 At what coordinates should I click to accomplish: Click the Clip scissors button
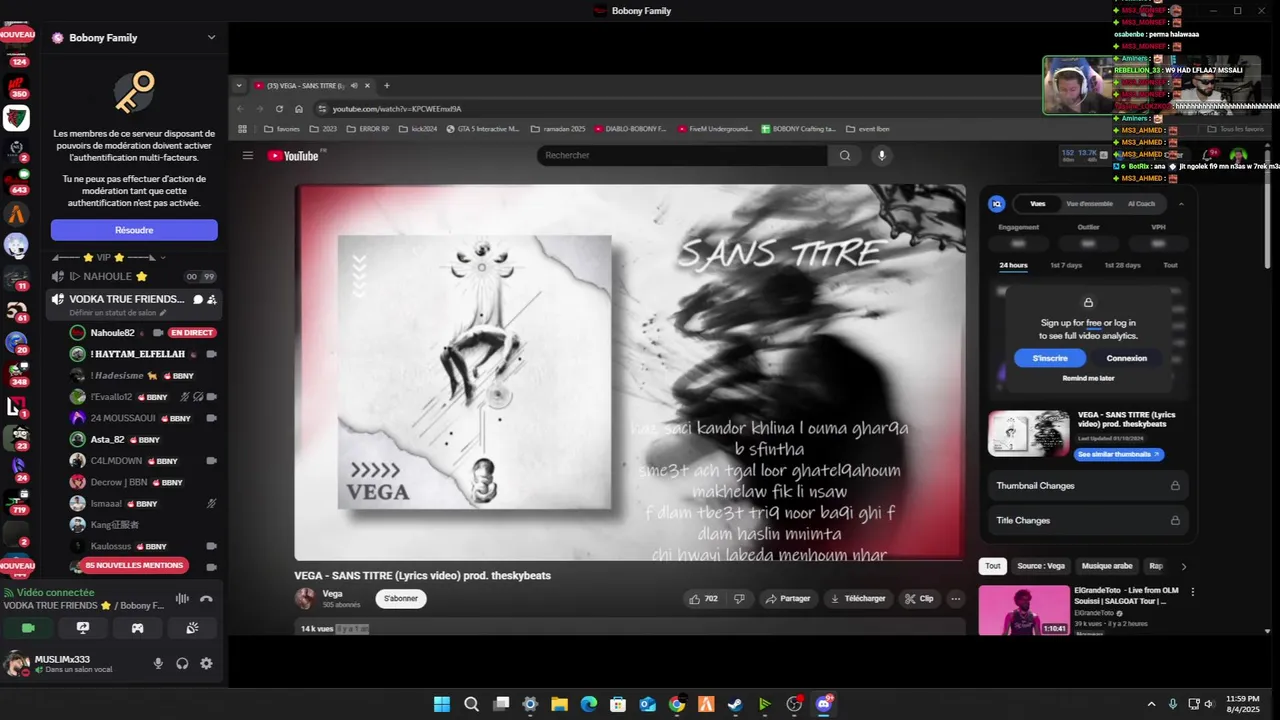pos(919,599)
